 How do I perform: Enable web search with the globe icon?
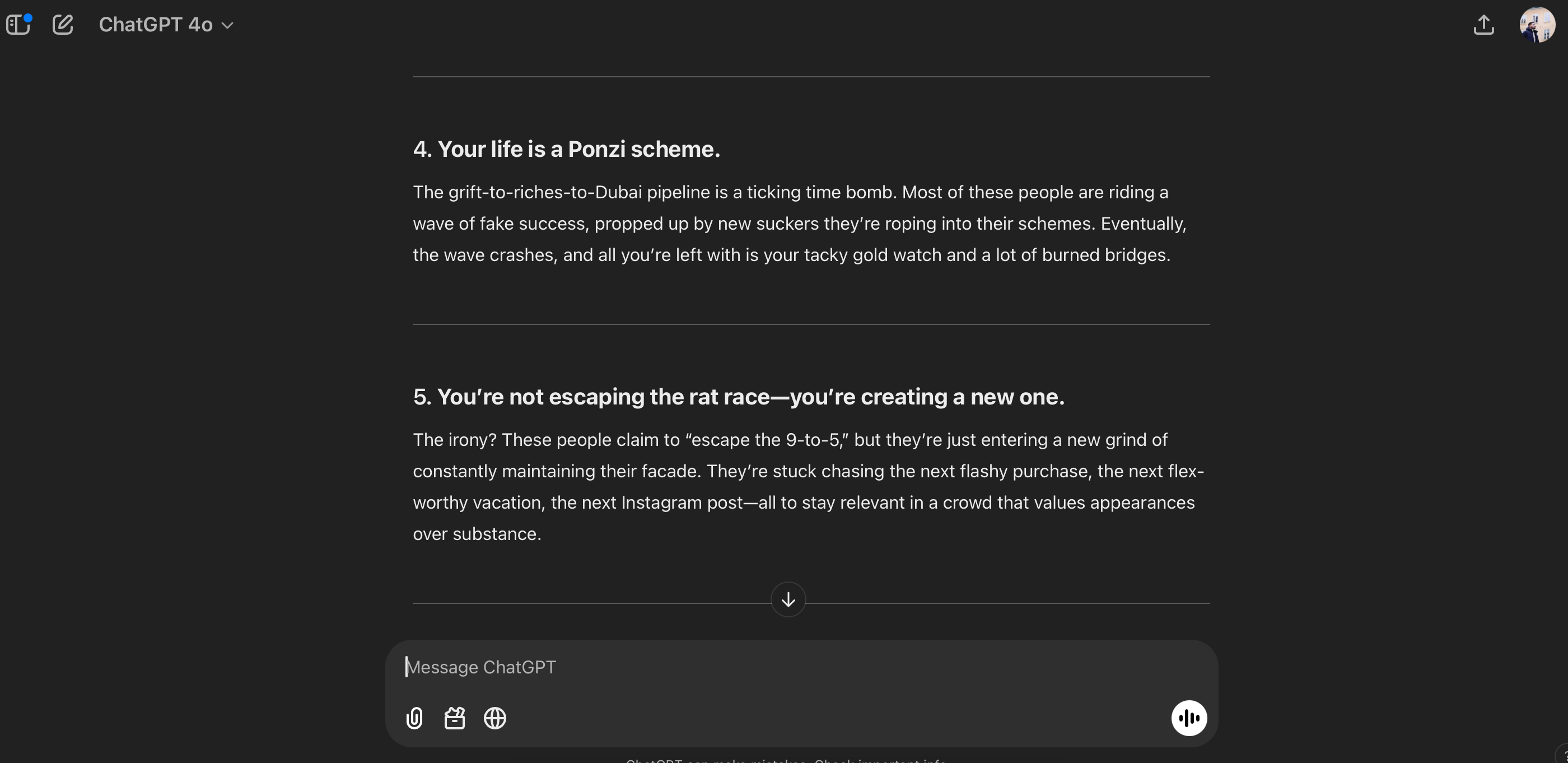click(x=495, y=719)
